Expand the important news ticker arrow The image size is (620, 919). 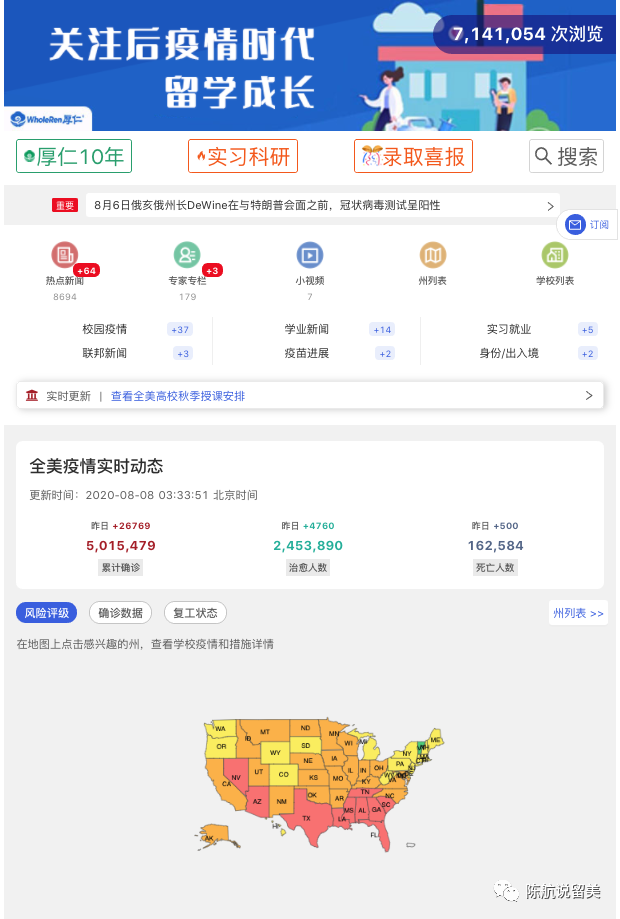click(x=549, y=205)
